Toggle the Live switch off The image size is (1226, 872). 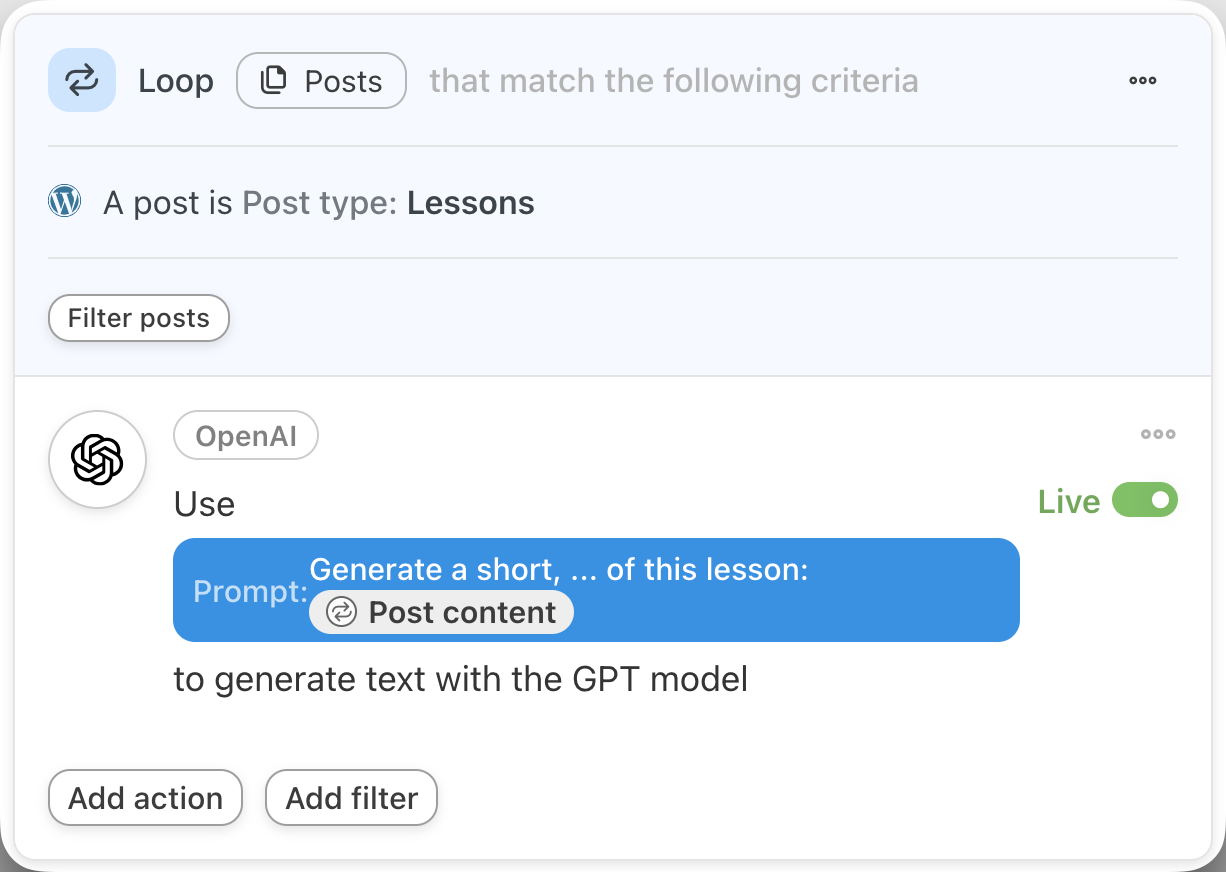coord(1145,500)
